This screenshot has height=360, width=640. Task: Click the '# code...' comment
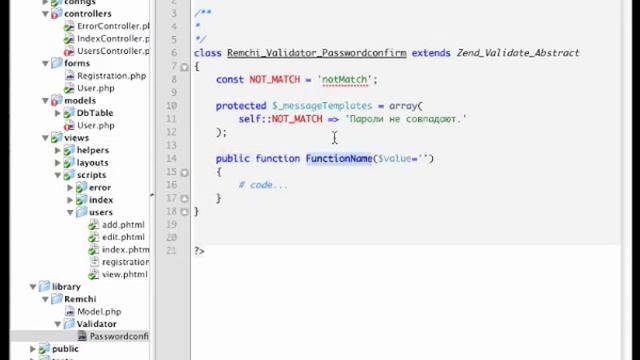click(263, 185)
